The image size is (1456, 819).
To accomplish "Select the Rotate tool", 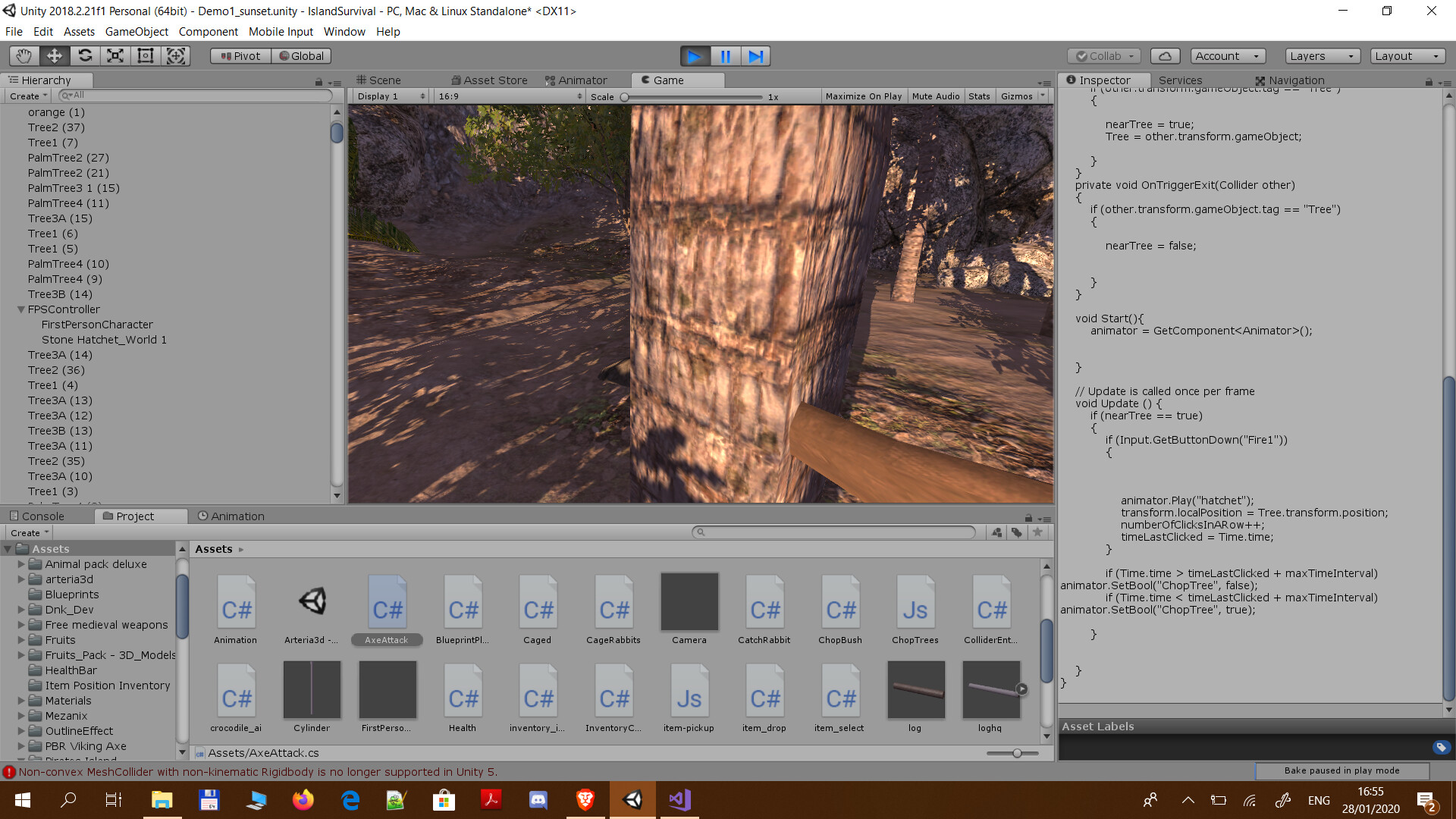I will 84,55.
